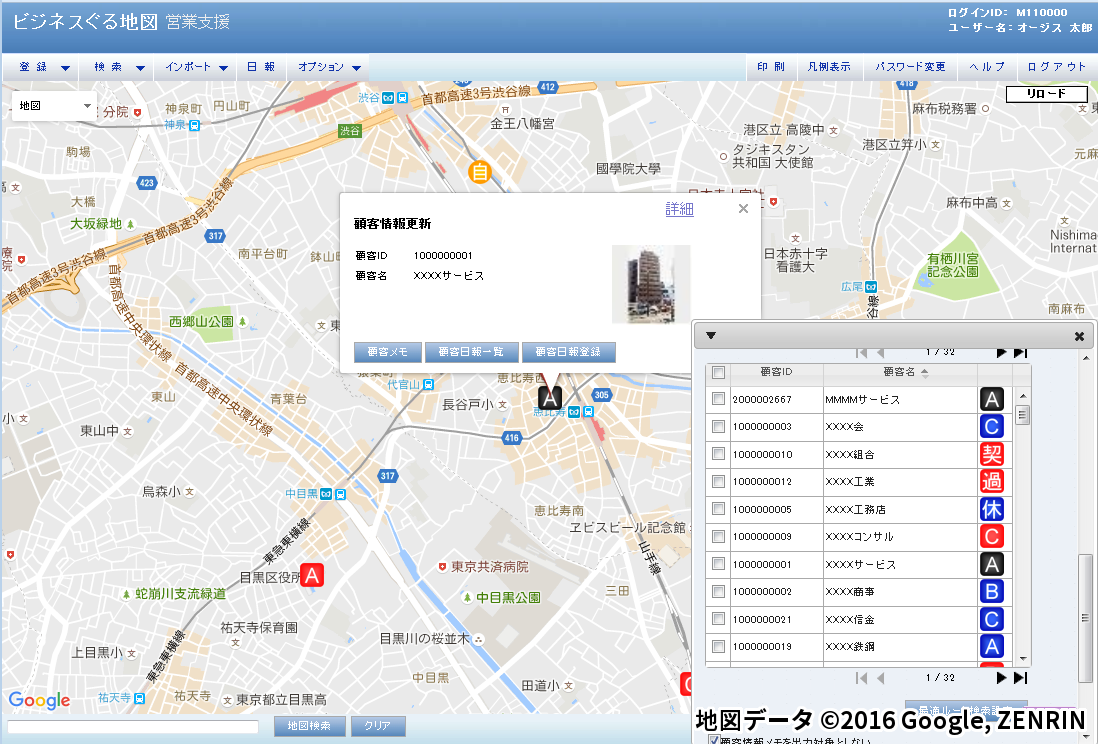Click the blue 休 icon in the XXXX工務店 row

(992, 509)
